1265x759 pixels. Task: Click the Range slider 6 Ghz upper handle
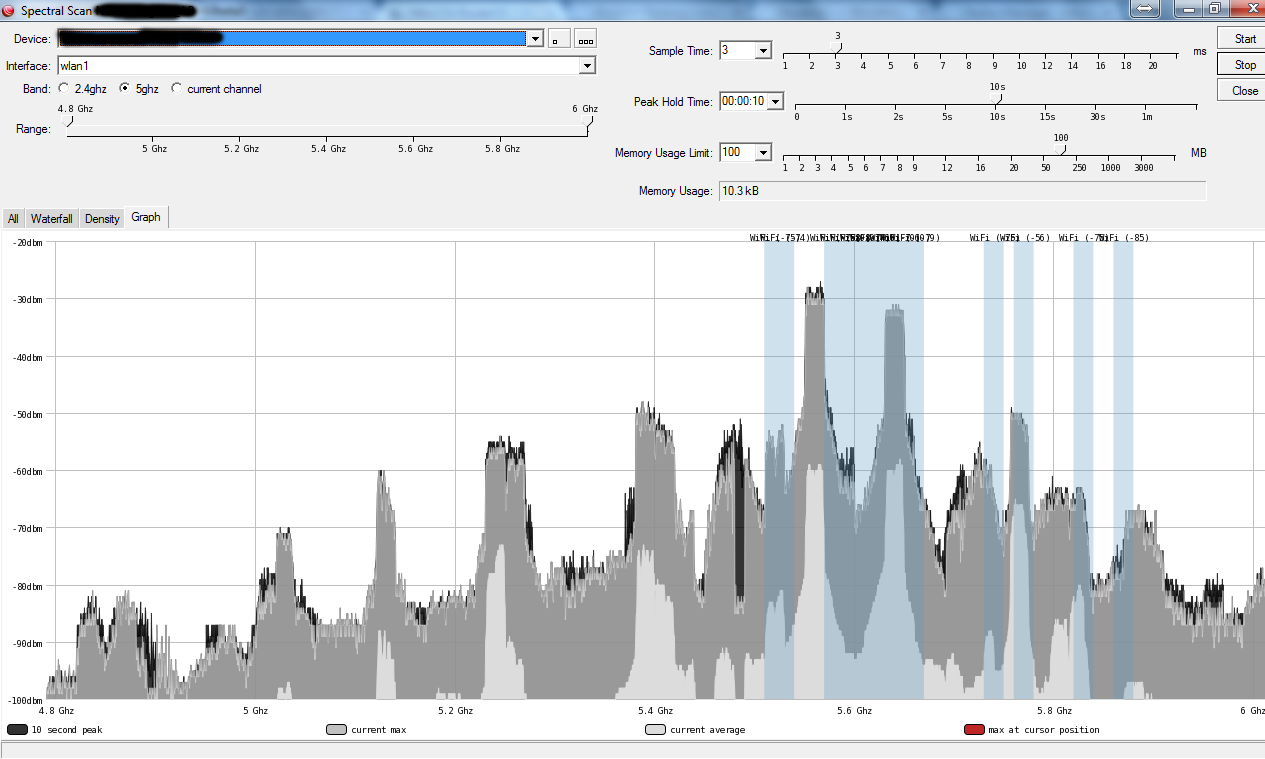pos(588,122)
